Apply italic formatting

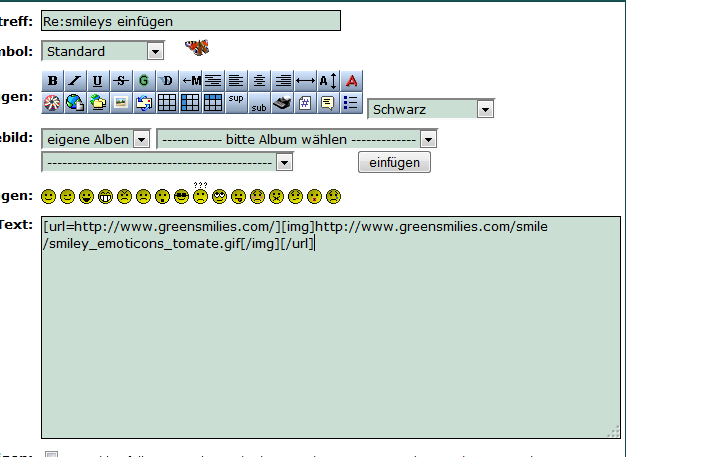pyautogui.click(x=75, y=81)
